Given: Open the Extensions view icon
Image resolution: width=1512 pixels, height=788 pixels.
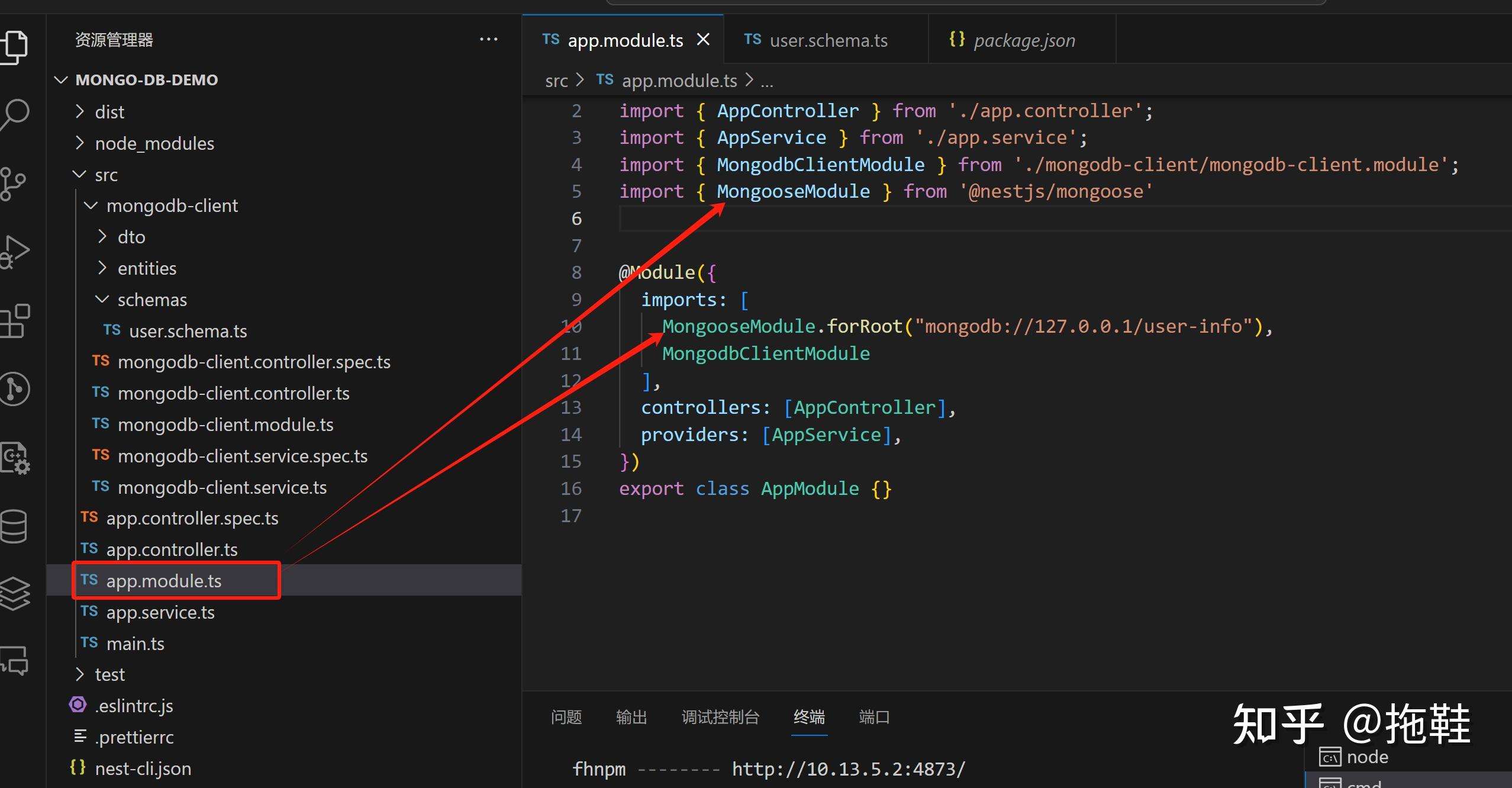Looking at the screenshot, I should coord(14,321).
